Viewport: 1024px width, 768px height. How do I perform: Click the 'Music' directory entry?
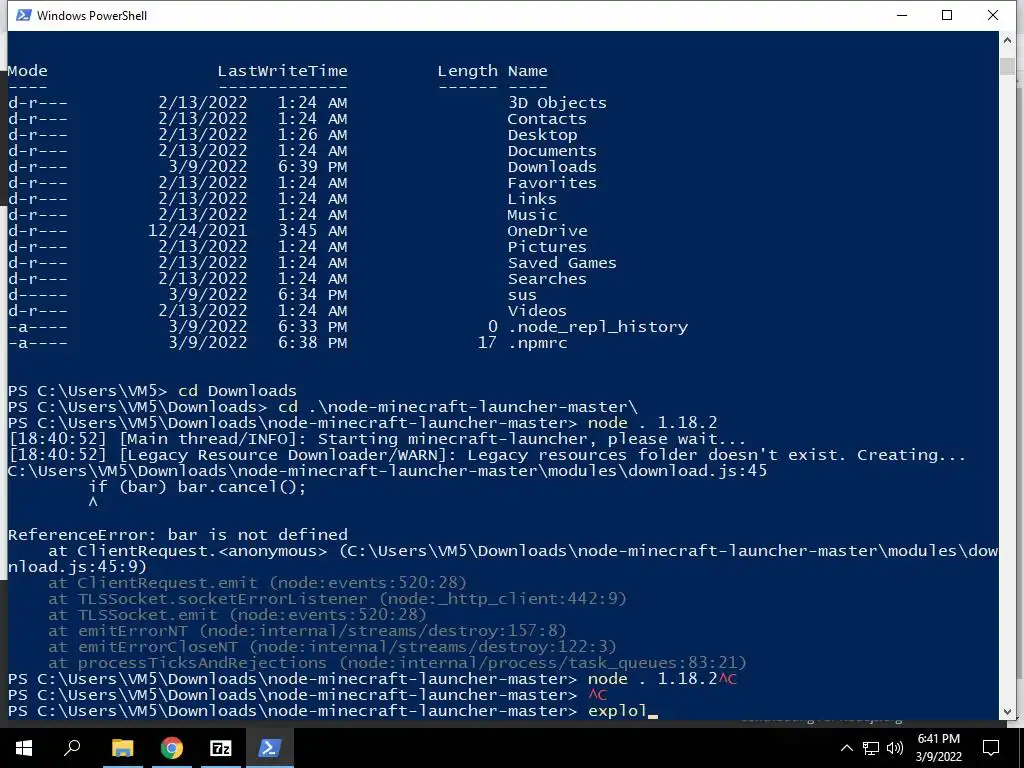[532, 215]
